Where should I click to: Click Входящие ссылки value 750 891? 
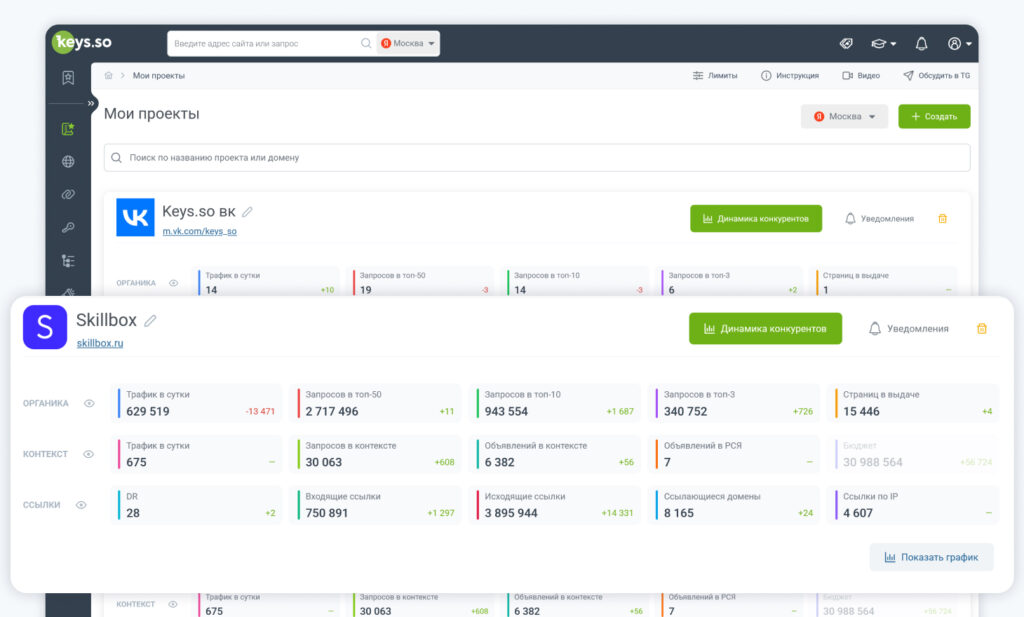click(327, 513)
